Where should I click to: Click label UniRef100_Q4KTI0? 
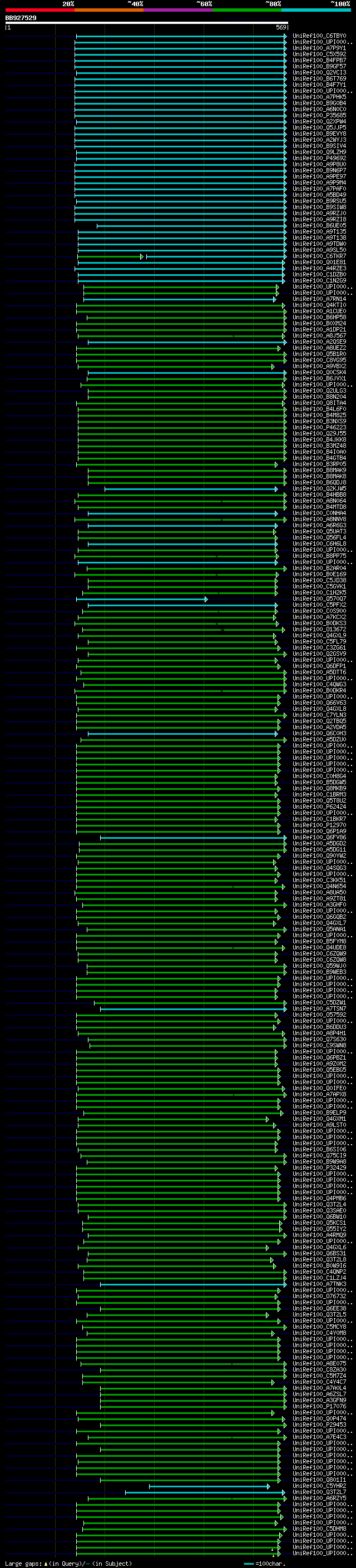click(319, 305)
